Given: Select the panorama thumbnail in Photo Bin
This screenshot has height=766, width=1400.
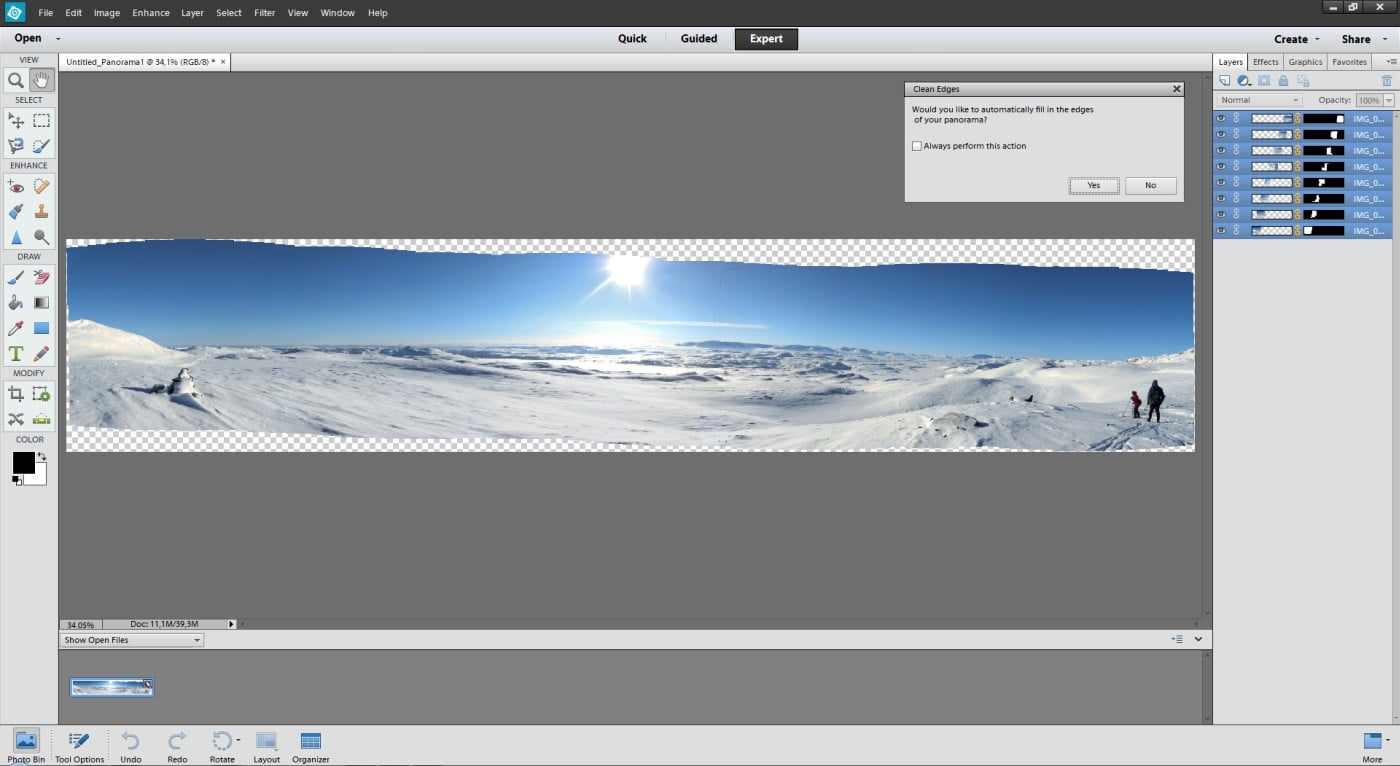Looking at the screenshot, I should [x=111, y=687].
